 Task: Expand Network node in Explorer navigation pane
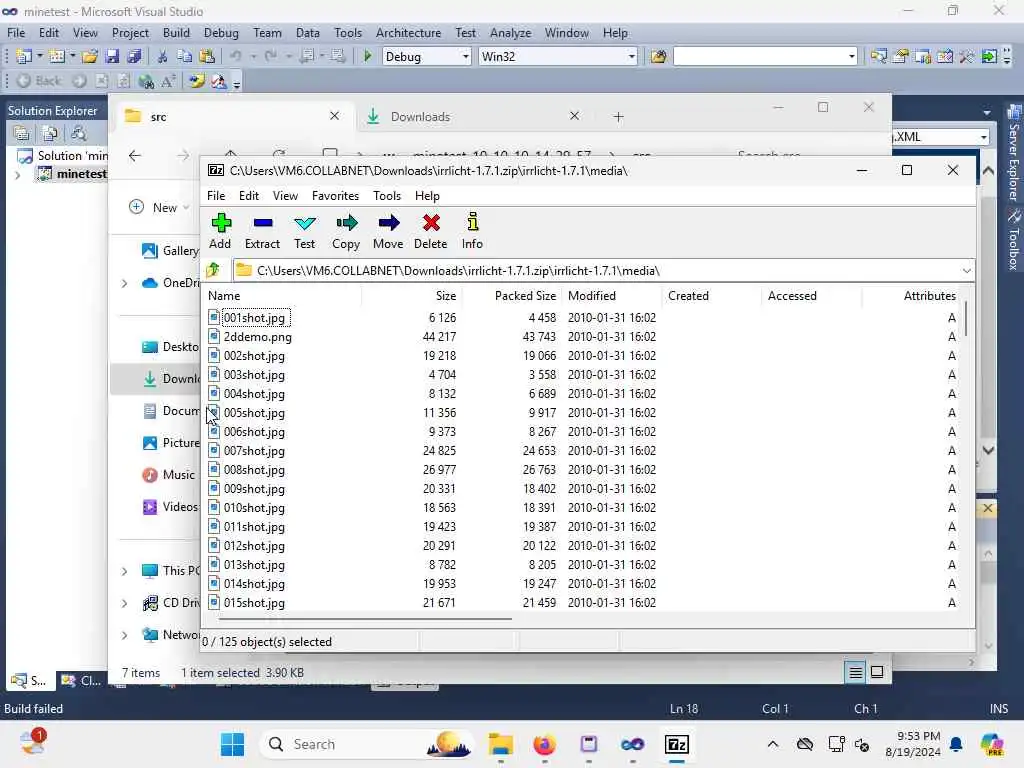click(x=125, y=635)
